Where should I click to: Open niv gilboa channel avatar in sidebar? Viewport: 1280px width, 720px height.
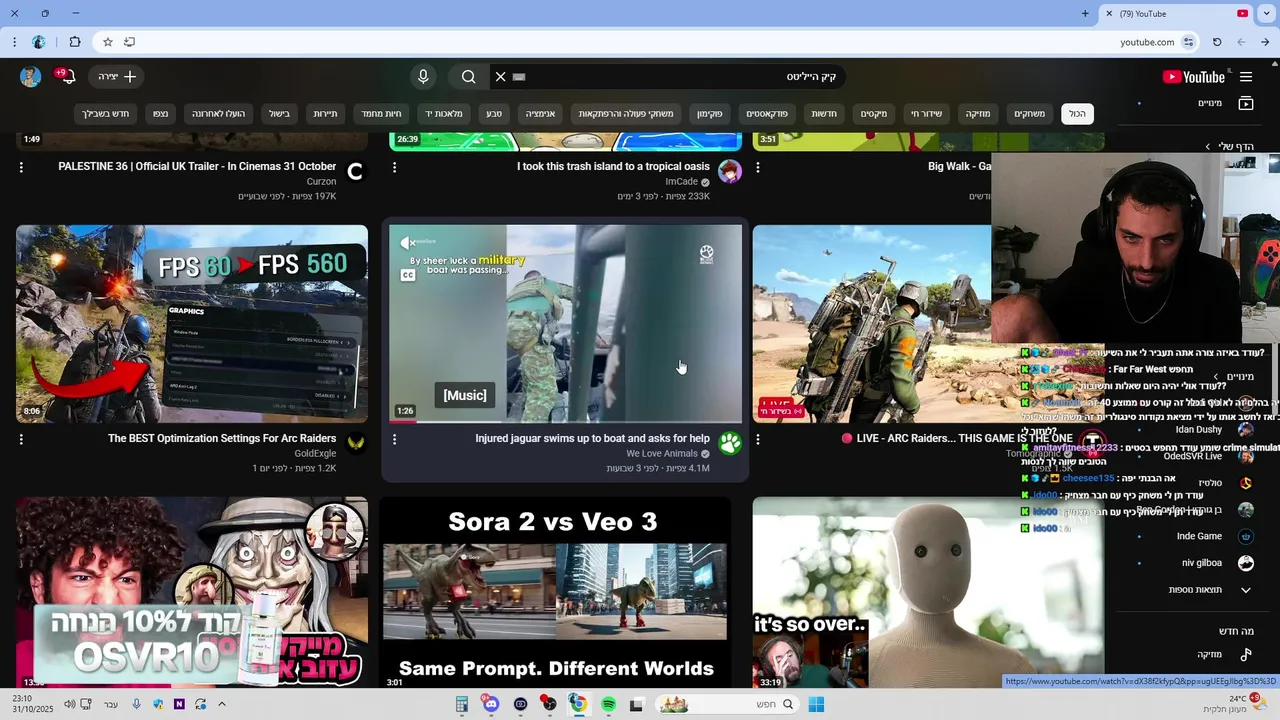point(1246,563)
